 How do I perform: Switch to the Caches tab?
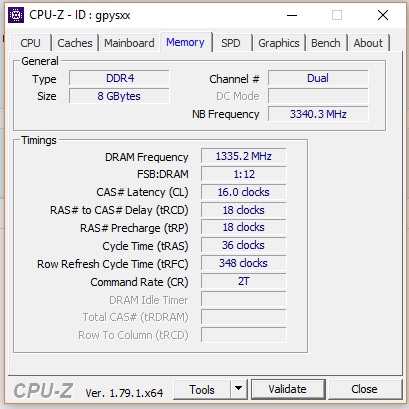point(75,43)
